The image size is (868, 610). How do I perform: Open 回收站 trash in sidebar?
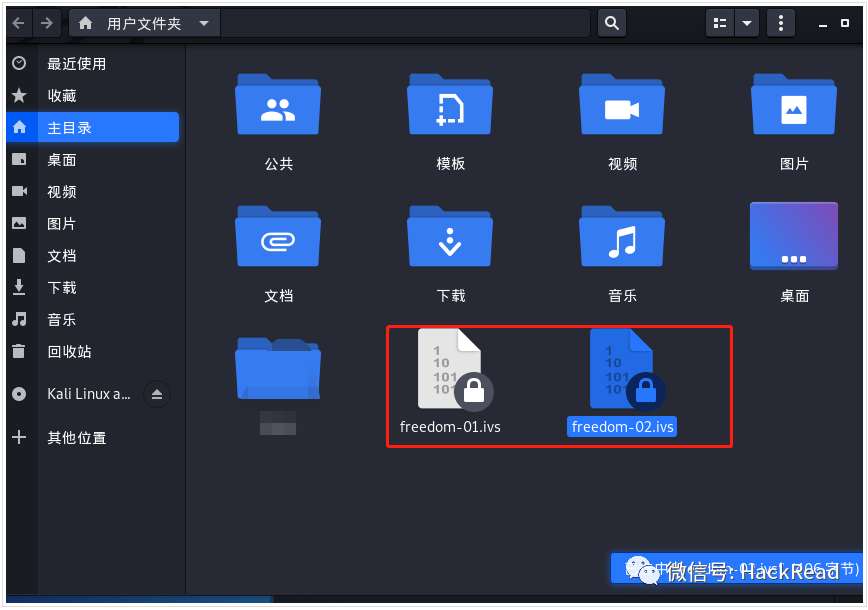(x=69, y=352)
